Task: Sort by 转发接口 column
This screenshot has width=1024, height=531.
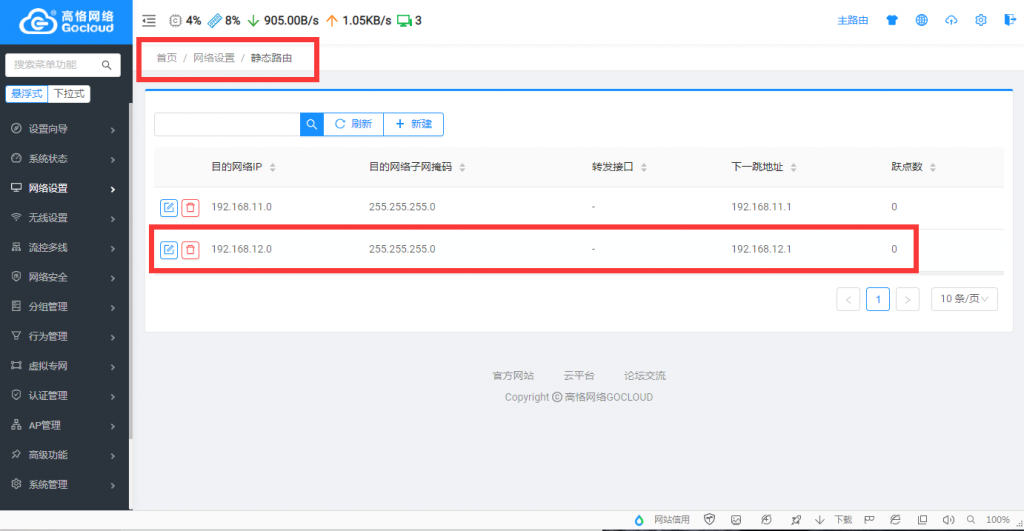Action: pyautogui.click(x=643, y=167)
